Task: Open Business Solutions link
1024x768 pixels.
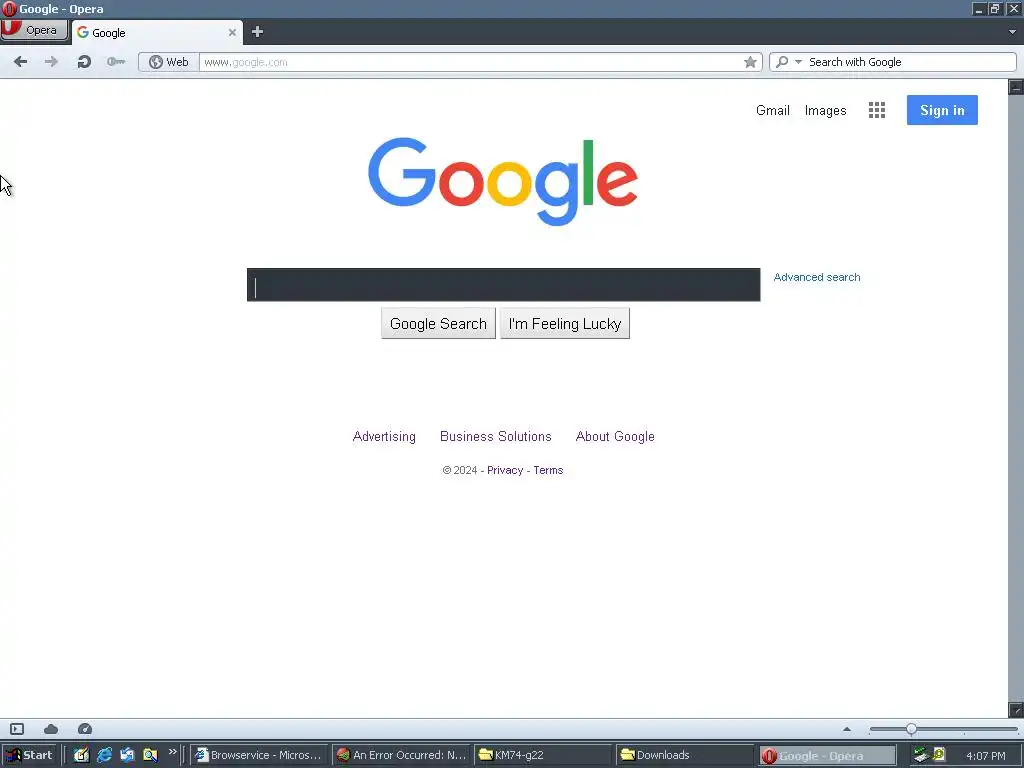Action: (x=496, y=436)
